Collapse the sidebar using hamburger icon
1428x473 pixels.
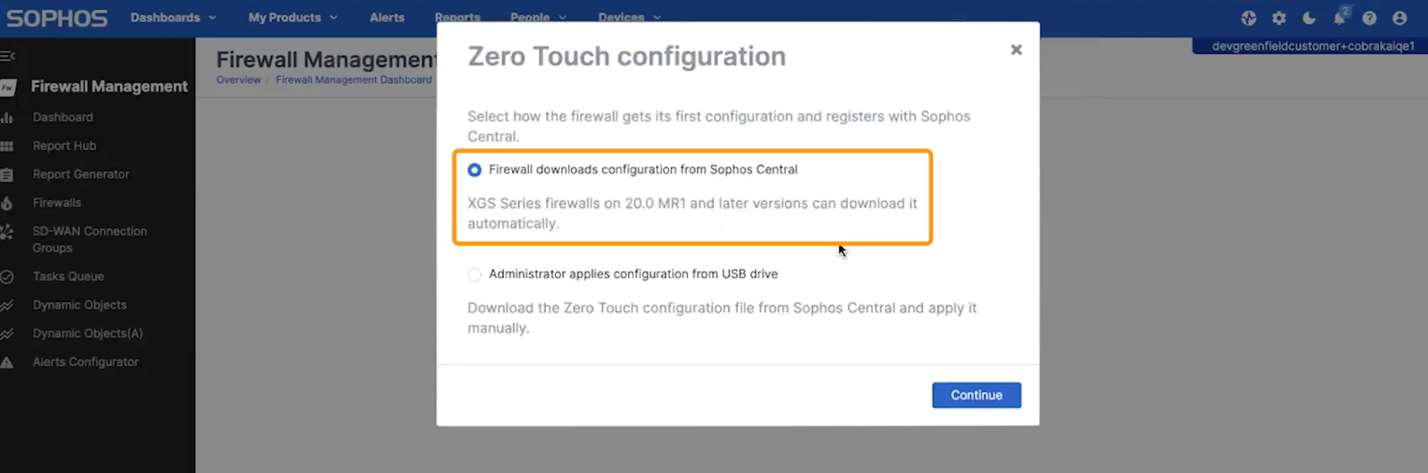(x=7, y=56)
